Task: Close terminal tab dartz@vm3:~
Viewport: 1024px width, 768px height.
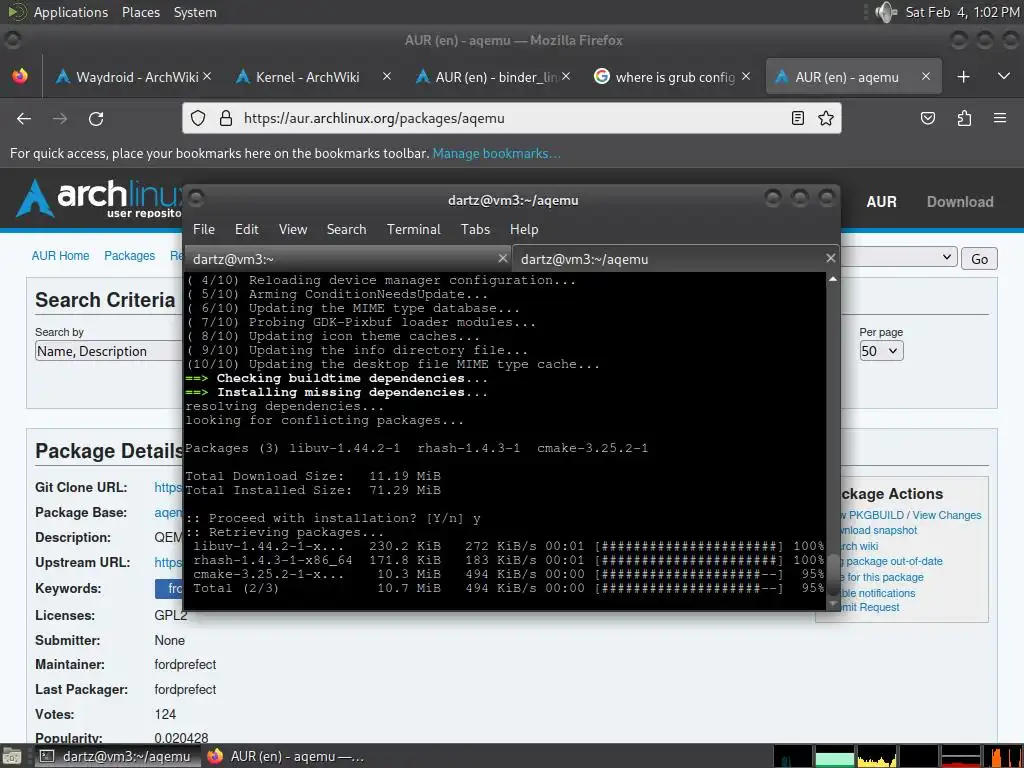Action: tap(502, 259)
